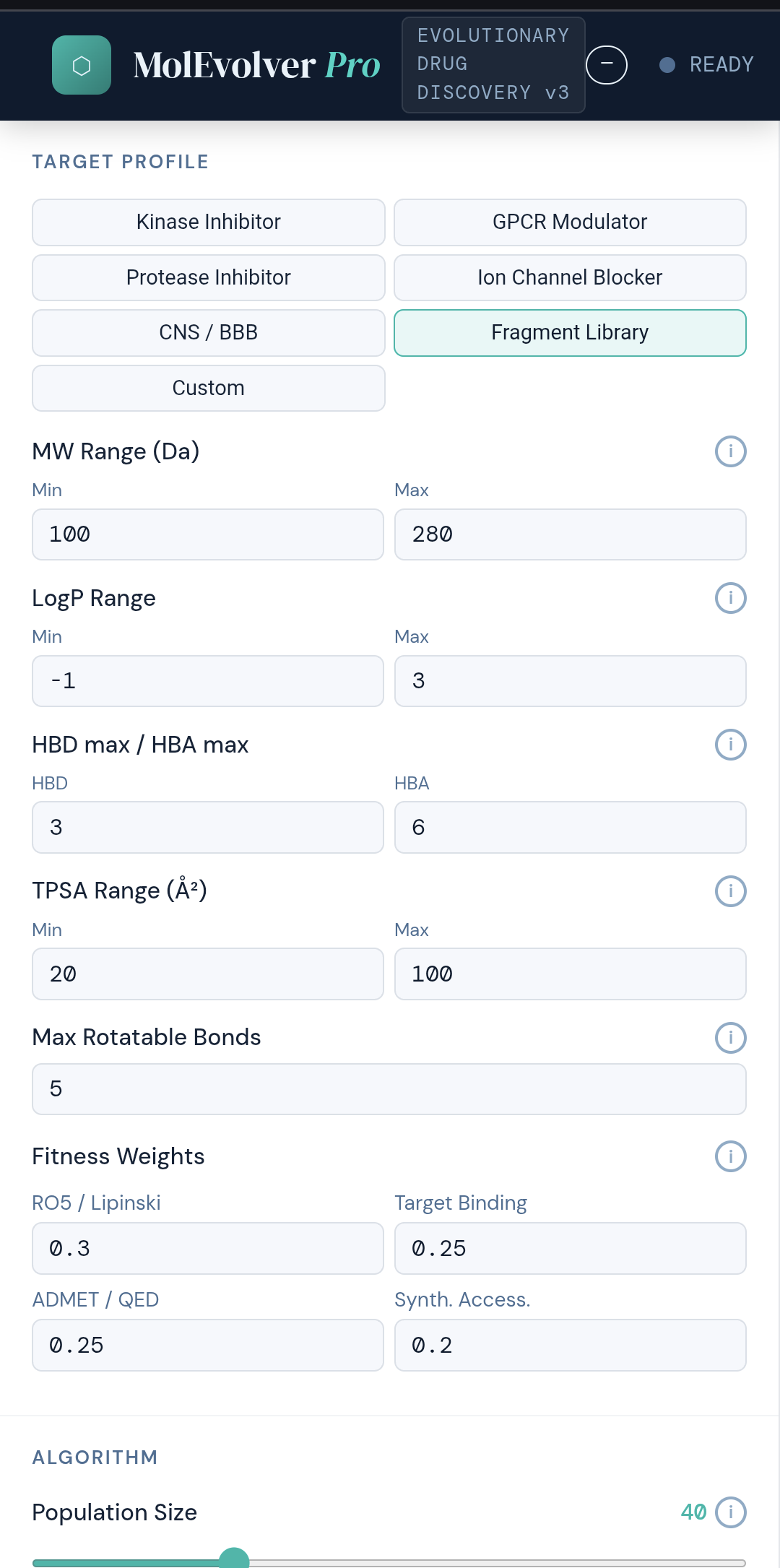
Task: Open Max Rotatable Bonds info icon
Action: [730, 1038]
